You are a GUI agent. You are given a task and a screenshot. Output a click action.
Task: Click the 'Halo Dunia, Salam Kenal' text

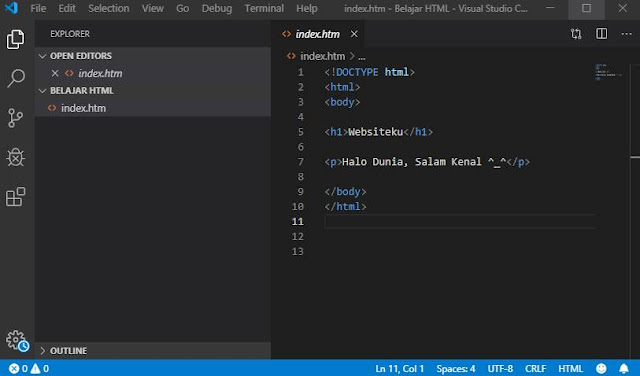pos(411,162)
